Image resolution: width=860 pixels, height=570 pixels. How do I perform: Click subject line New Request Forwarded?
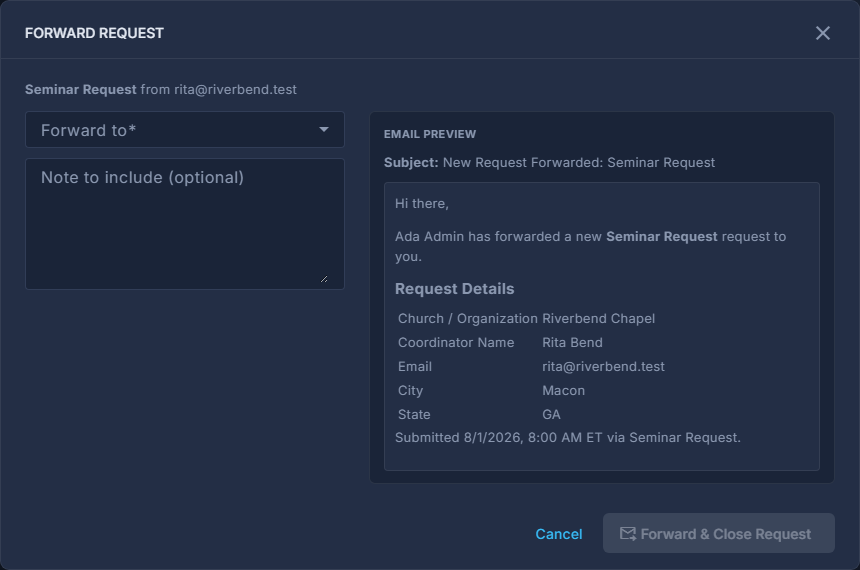549,162
